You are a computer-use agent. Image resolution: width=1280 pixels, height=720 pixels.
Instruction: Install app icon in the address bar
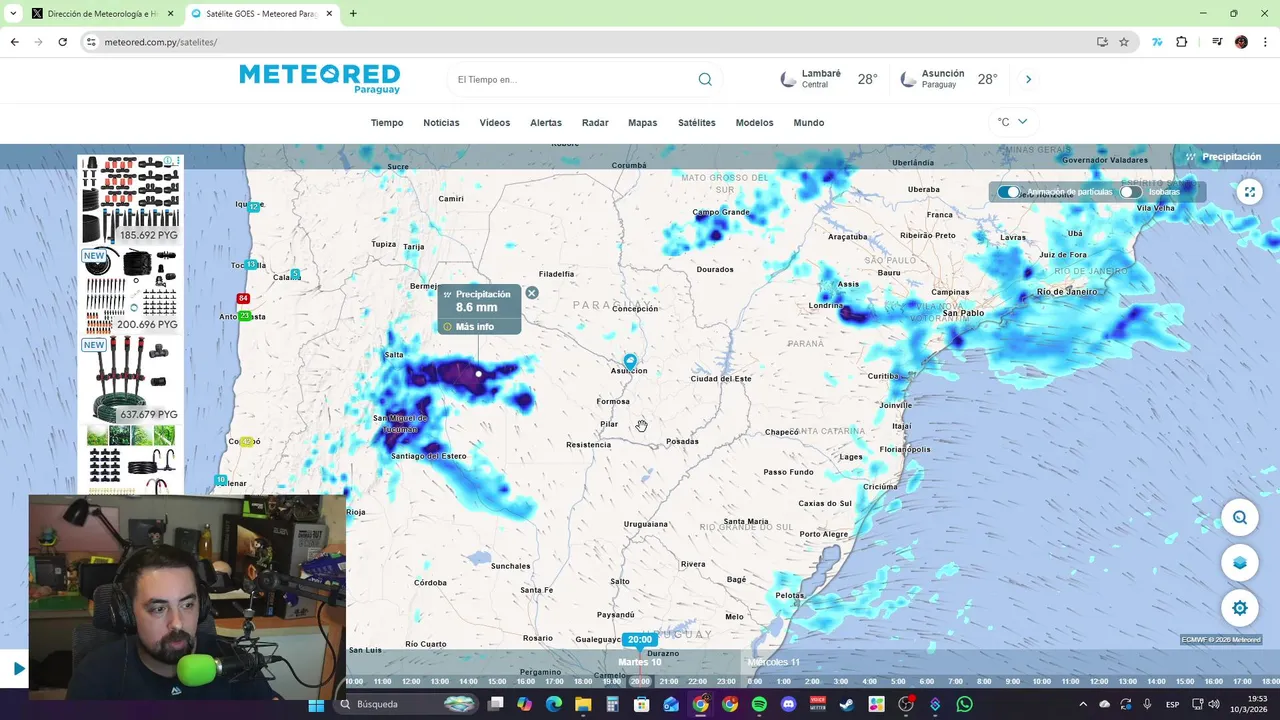[x=1102, y=42]
